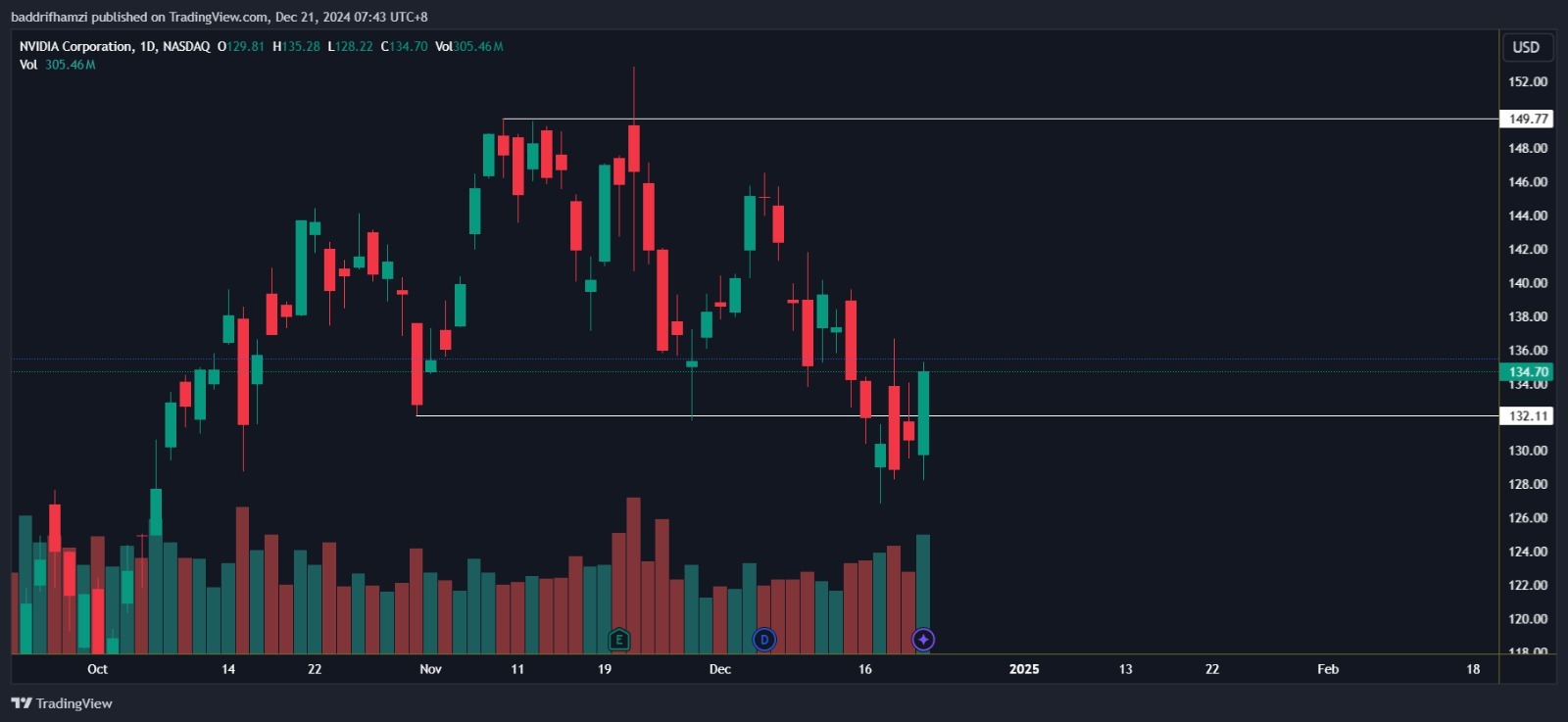Click the 'Nov' time axis label

(x=430, y=669)
